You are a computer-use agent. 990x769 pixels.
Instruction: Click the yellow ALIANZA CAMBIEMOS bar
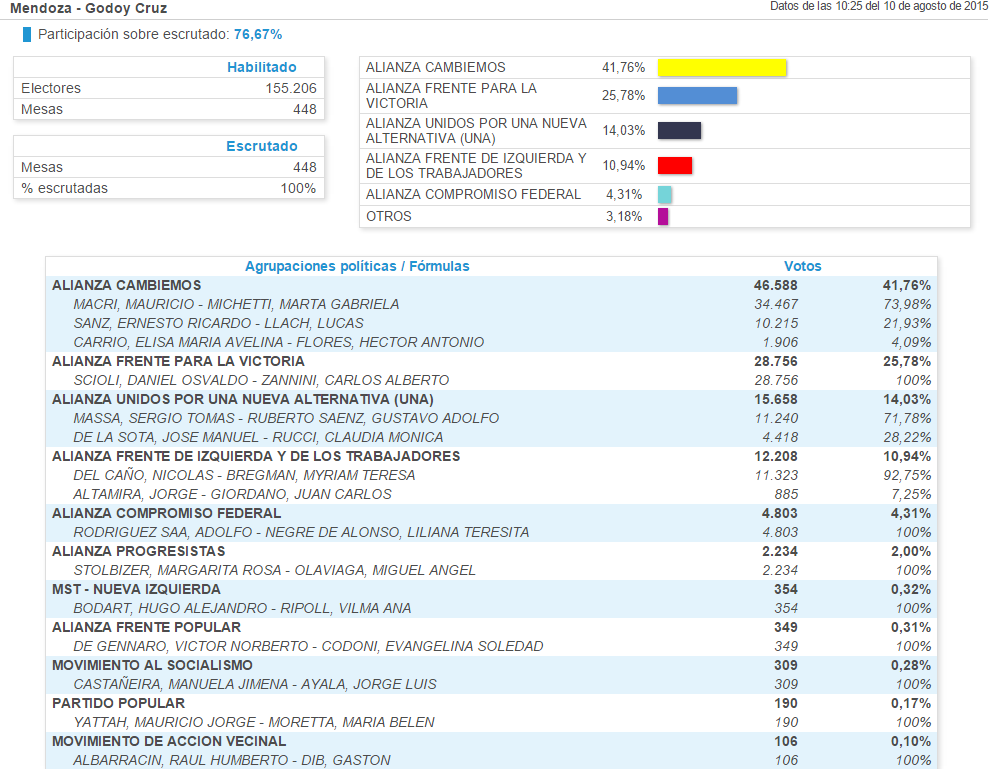click(721, 68)
